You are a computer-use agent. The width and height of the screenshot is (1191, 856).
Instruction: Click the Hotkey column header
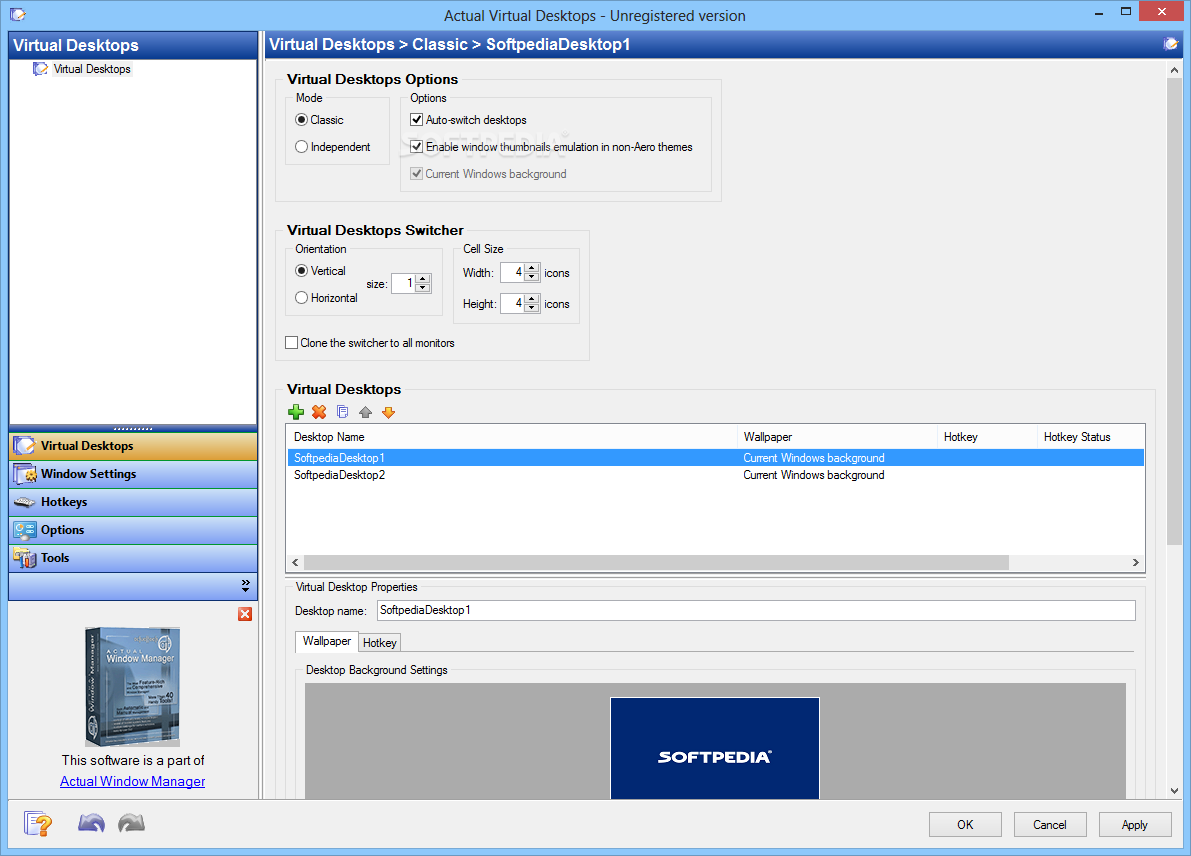tap(987, 437)
